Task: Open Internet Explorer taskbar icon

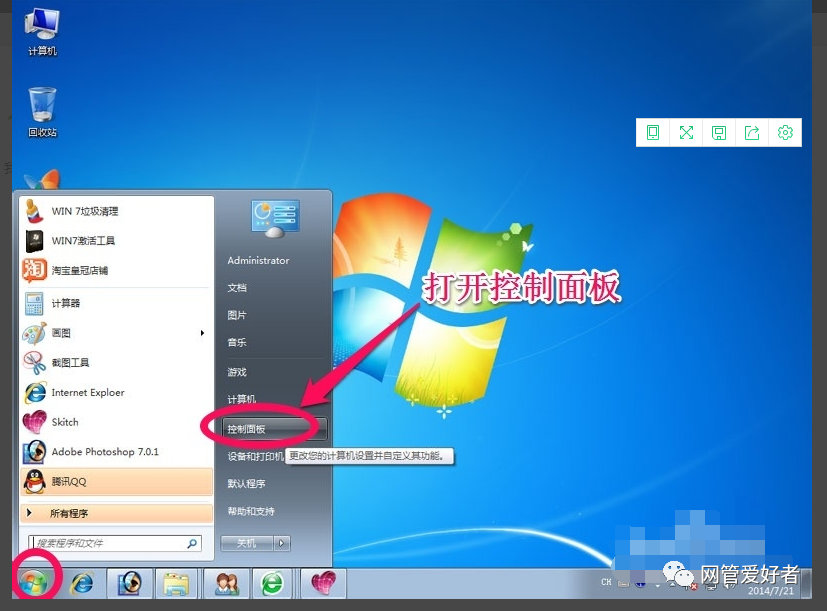Action: coord(82,584)
